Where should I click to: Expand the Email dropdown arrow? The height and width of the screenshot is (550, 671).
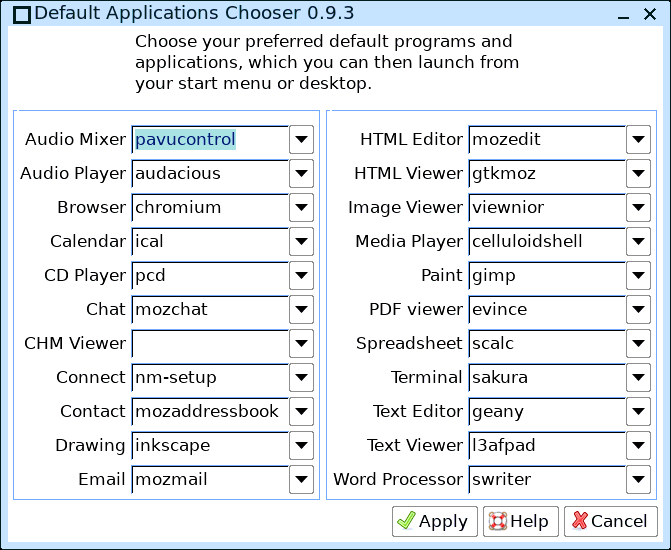coord(301,479)
